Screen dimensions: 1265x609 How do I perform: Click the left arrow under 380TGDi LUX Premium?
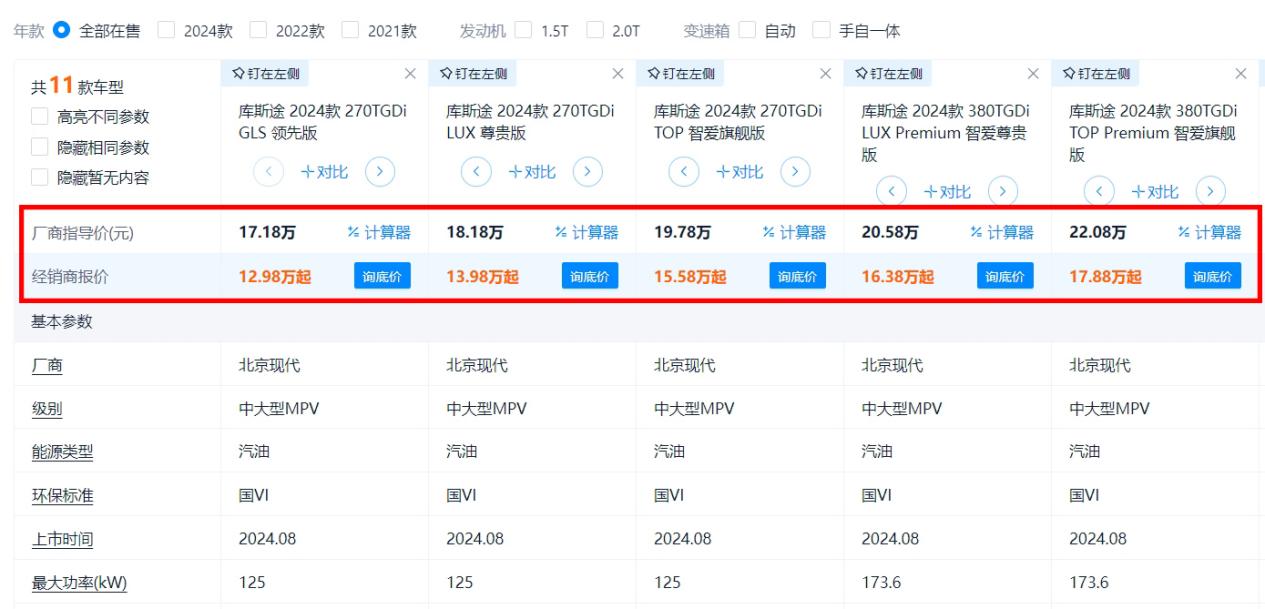click(x=892, y=191)
